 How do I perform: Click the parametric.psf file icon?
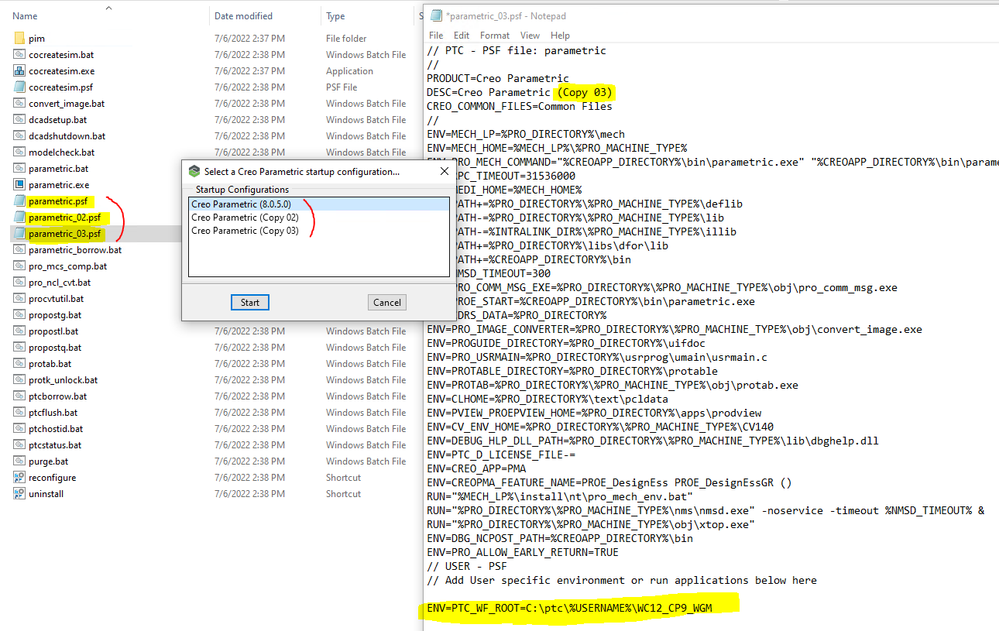[x=19, y=201]
